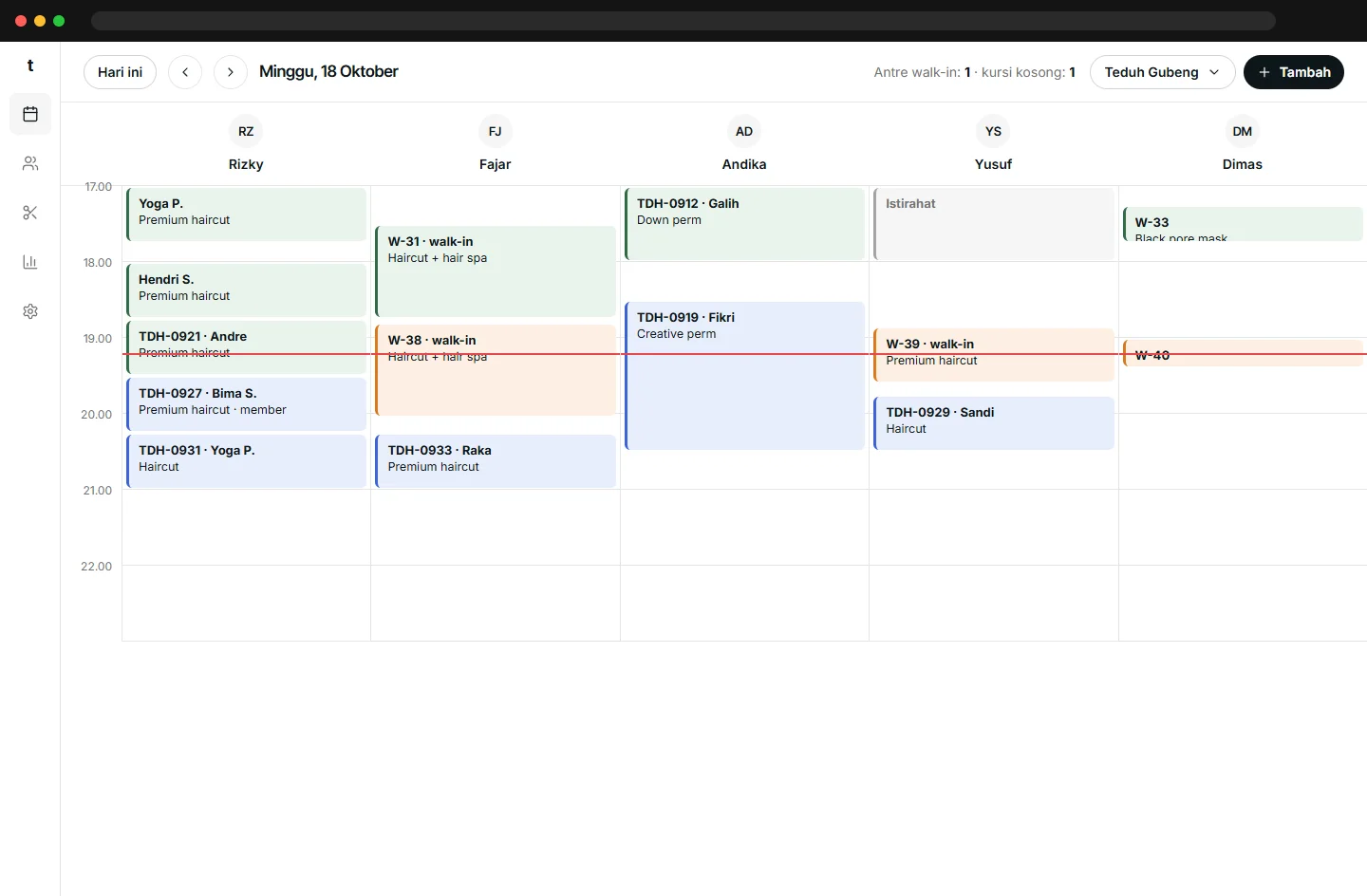
Task: Open TDH-0927 Bima S. appointment
Action: (x=246, y=404)
